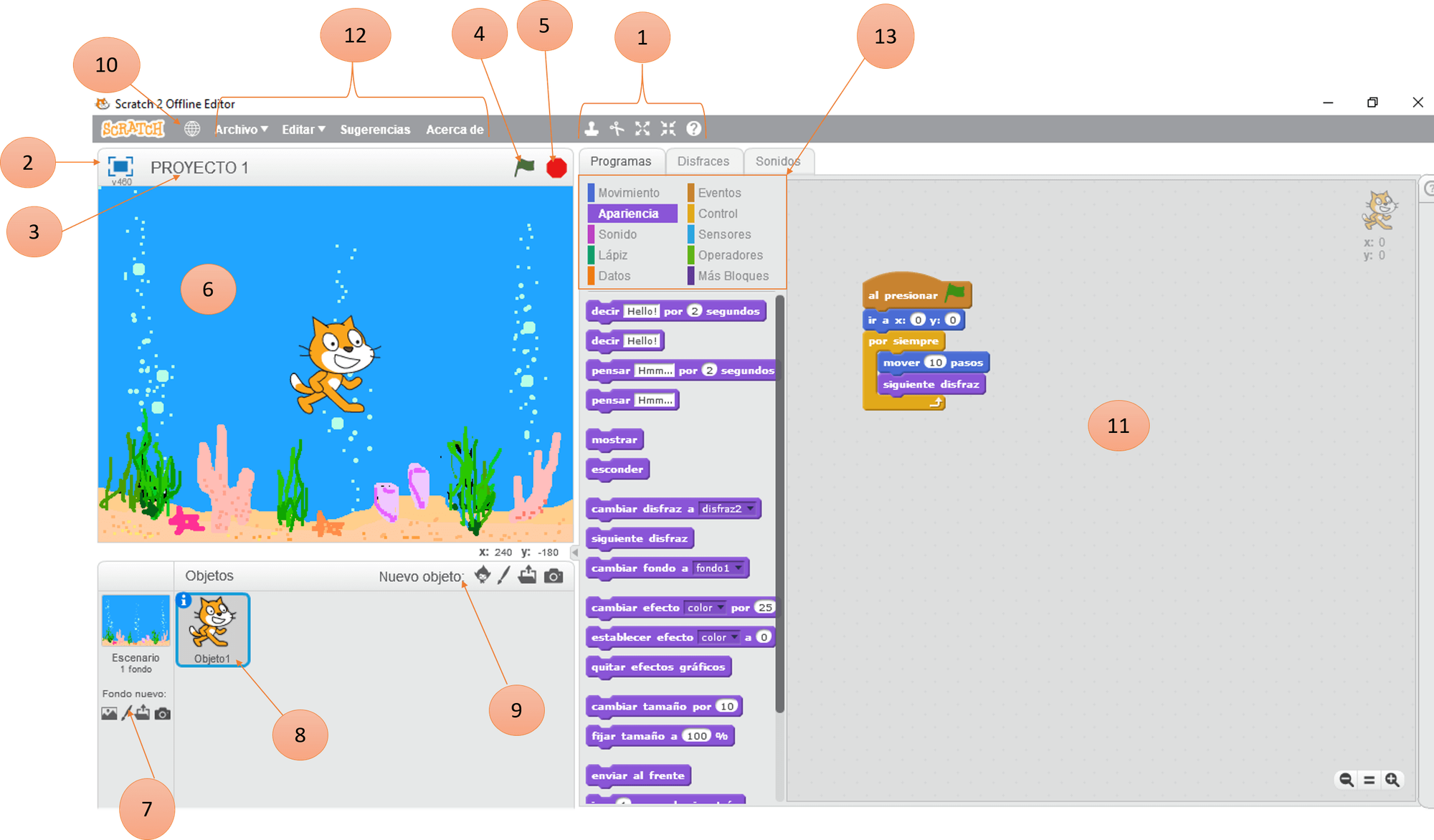Click the globe language icon
This screenshot has width=1434, height=840.
tap(191, 129)
